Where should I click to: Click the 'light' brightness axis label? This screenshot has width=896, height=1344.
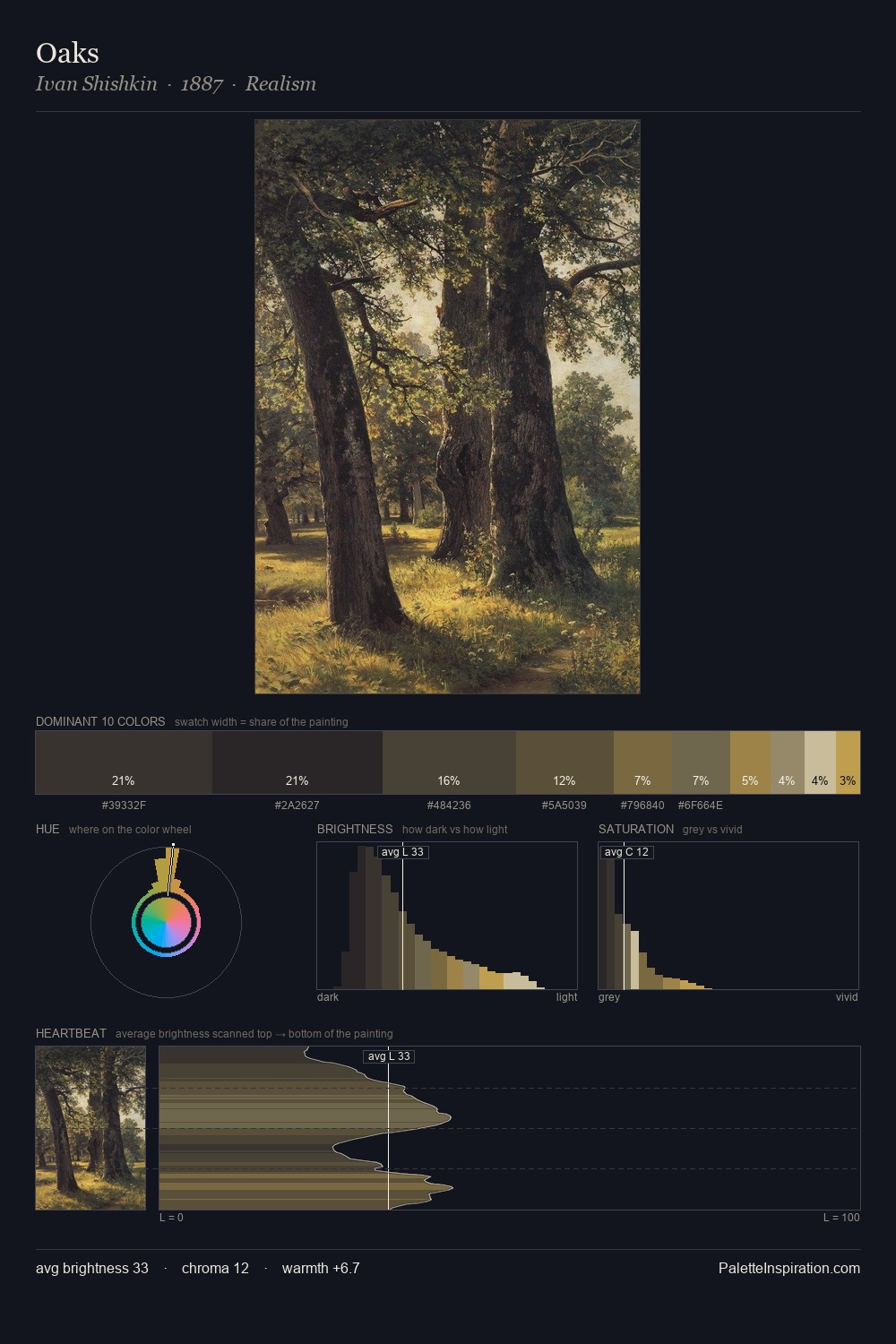pyautogui.click(x=566, y=997)
